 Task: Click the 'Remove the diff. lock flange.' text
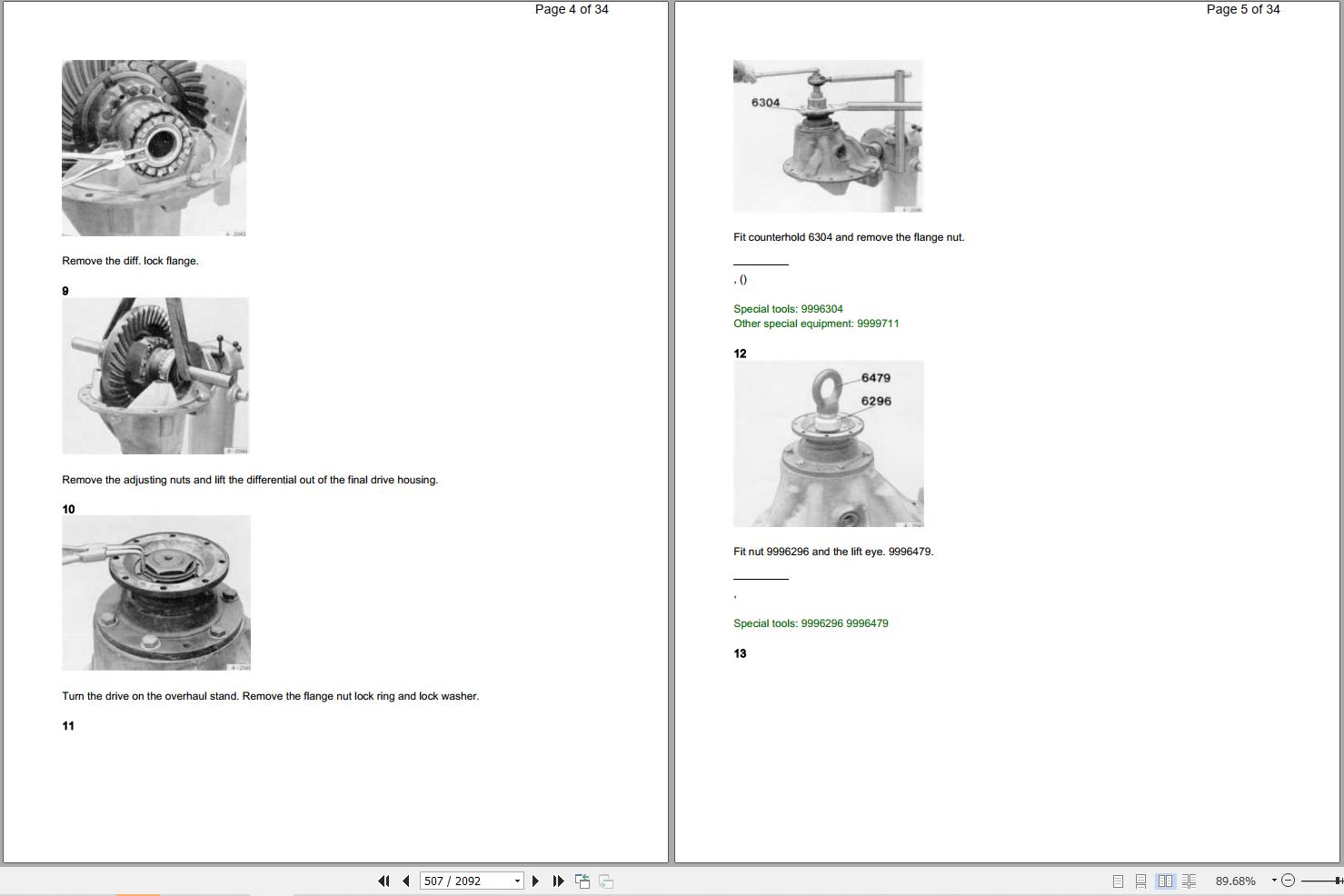(130, 261)
